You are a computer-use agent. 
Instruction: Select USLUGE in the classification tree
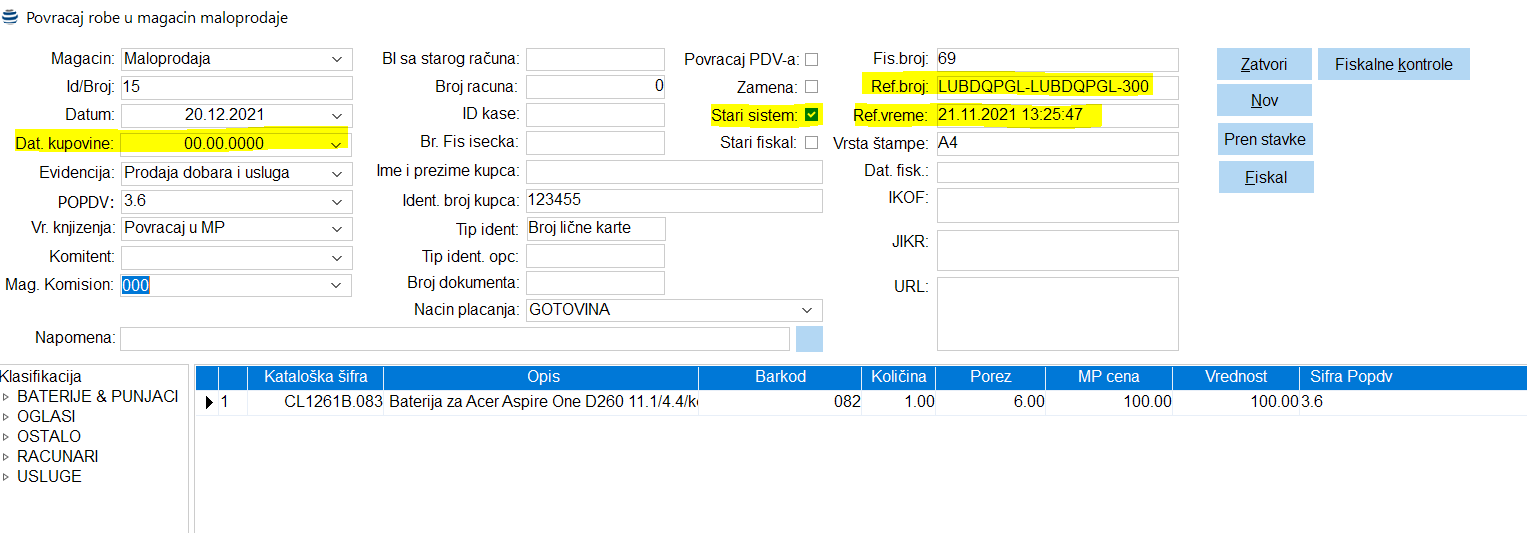pos(49,477)
